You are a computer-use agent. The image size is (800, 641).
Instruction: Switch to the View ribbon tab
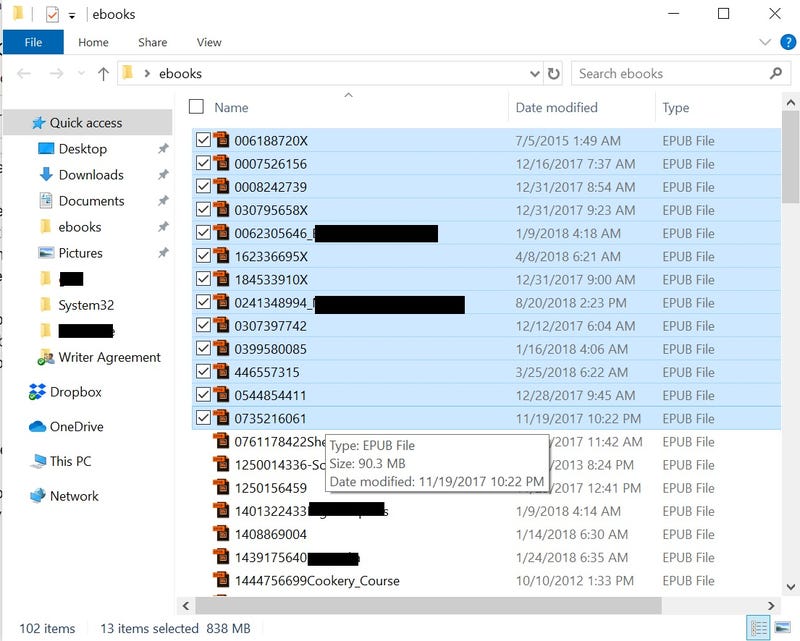(209, 42)
